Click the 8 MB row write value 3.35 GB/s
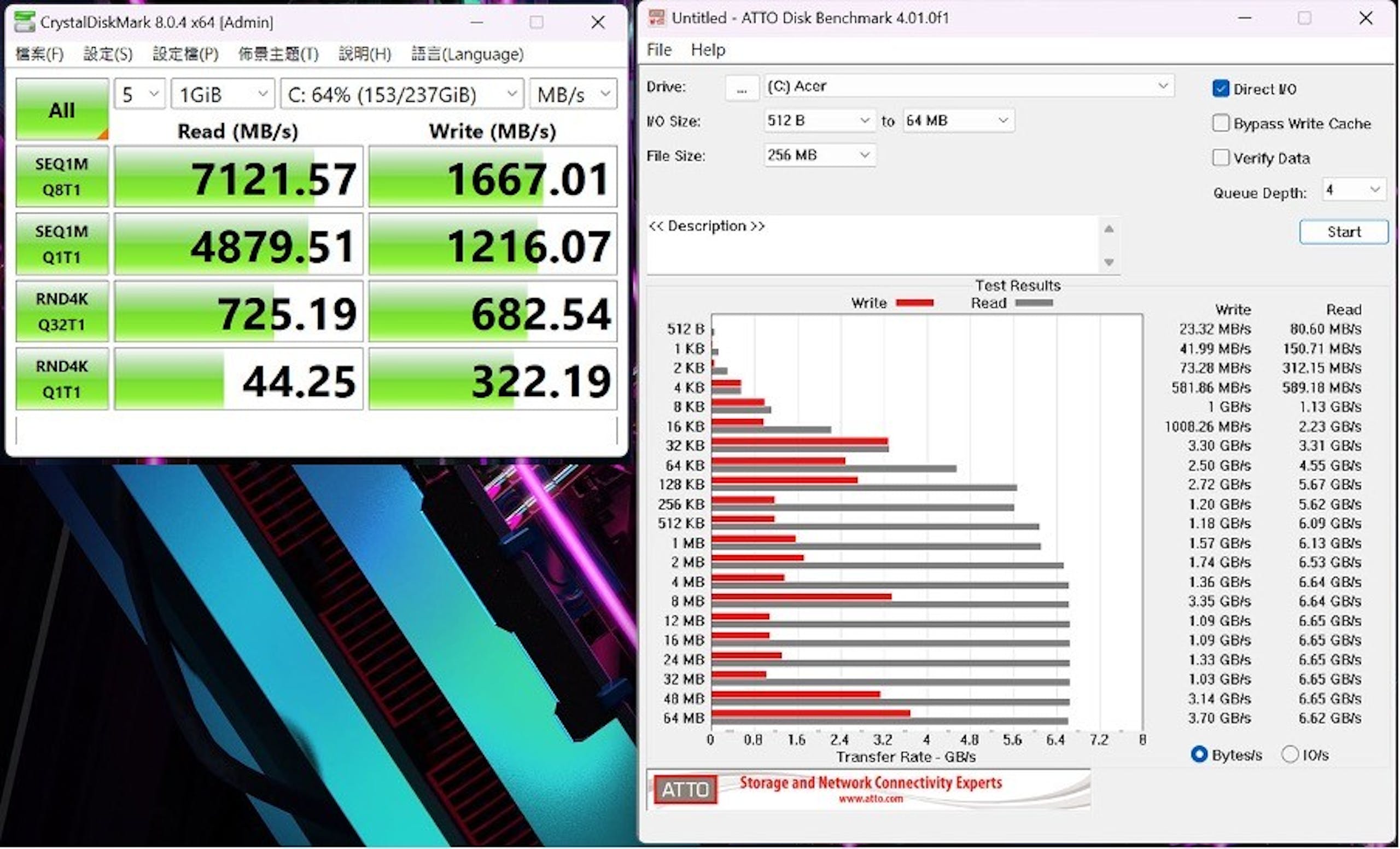 tap(1220, 601)
